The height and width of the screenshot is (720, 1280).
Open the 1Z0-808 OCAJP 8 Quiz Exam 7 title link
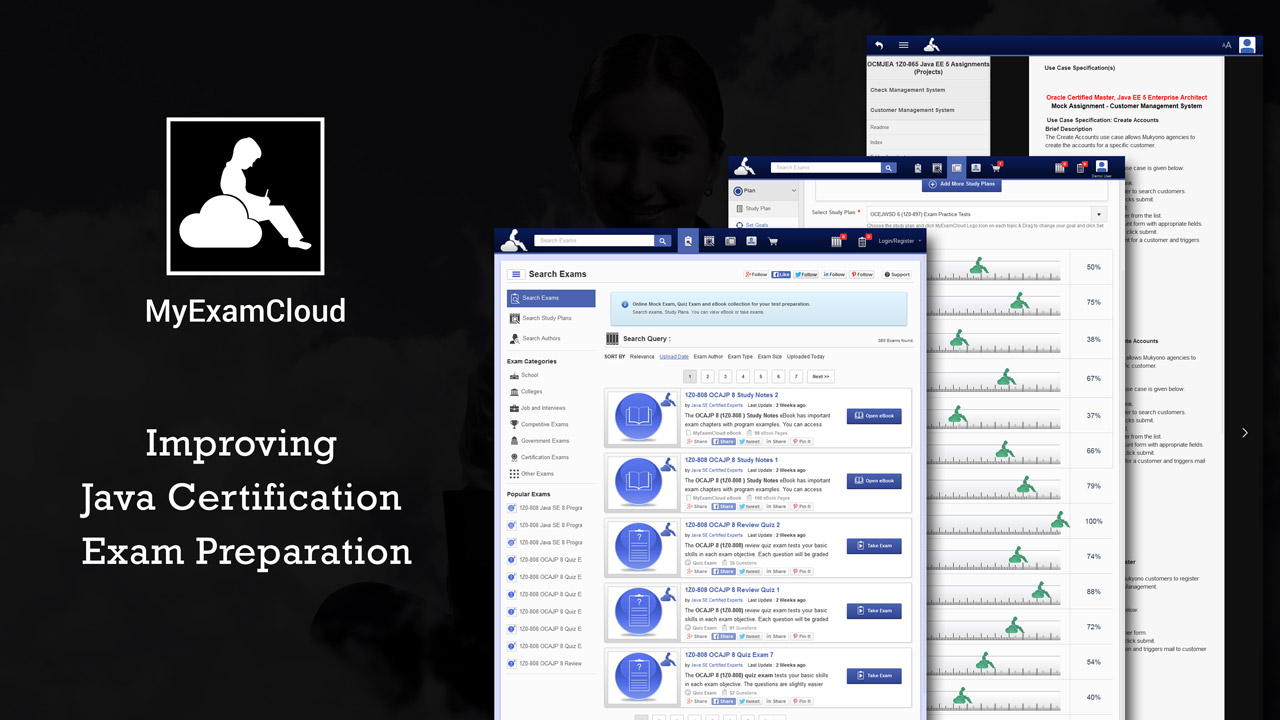click(729, 655)
